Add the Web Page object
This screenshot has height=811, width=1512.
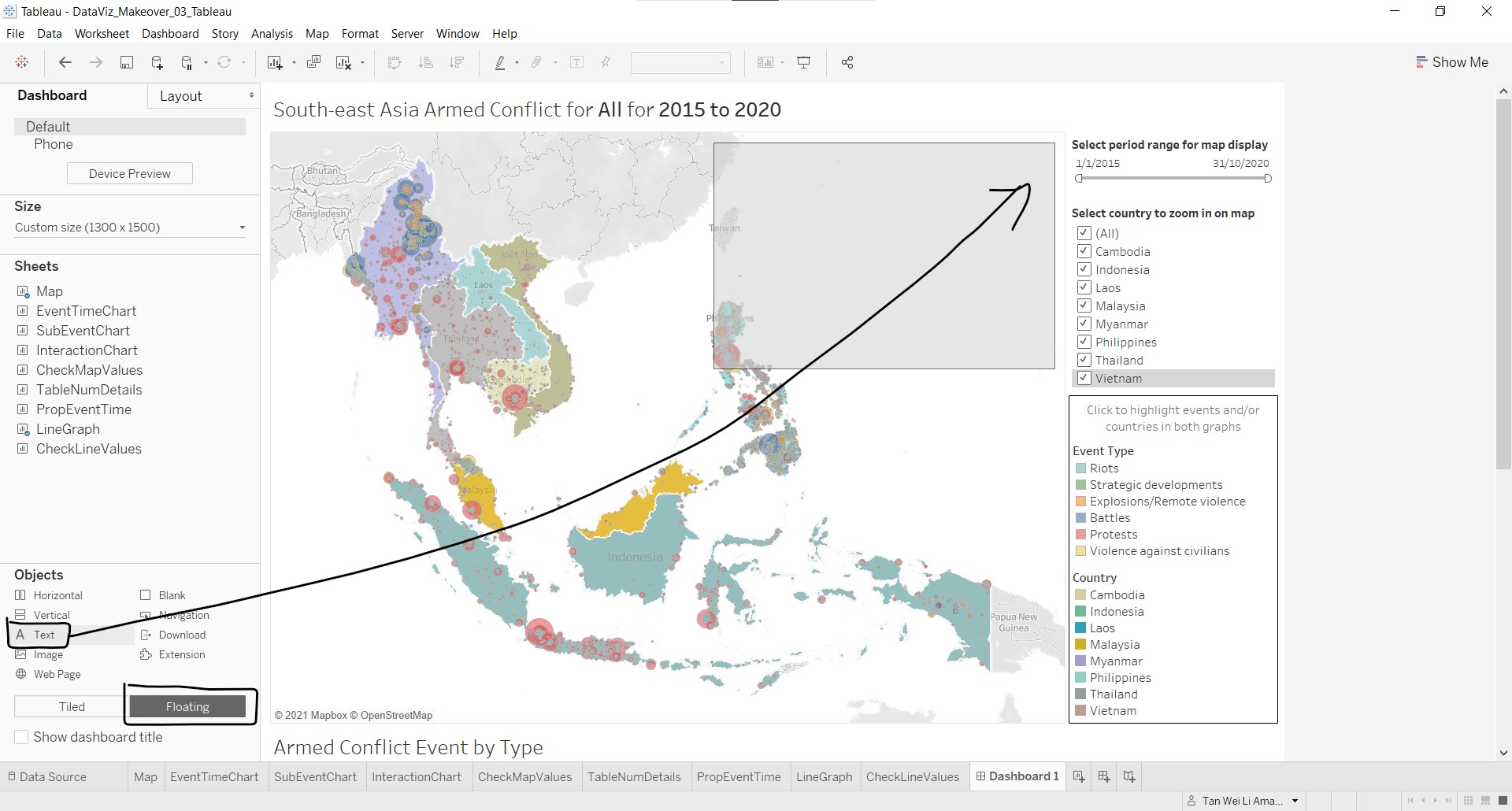pyautogui.click(x=57, y=674)
